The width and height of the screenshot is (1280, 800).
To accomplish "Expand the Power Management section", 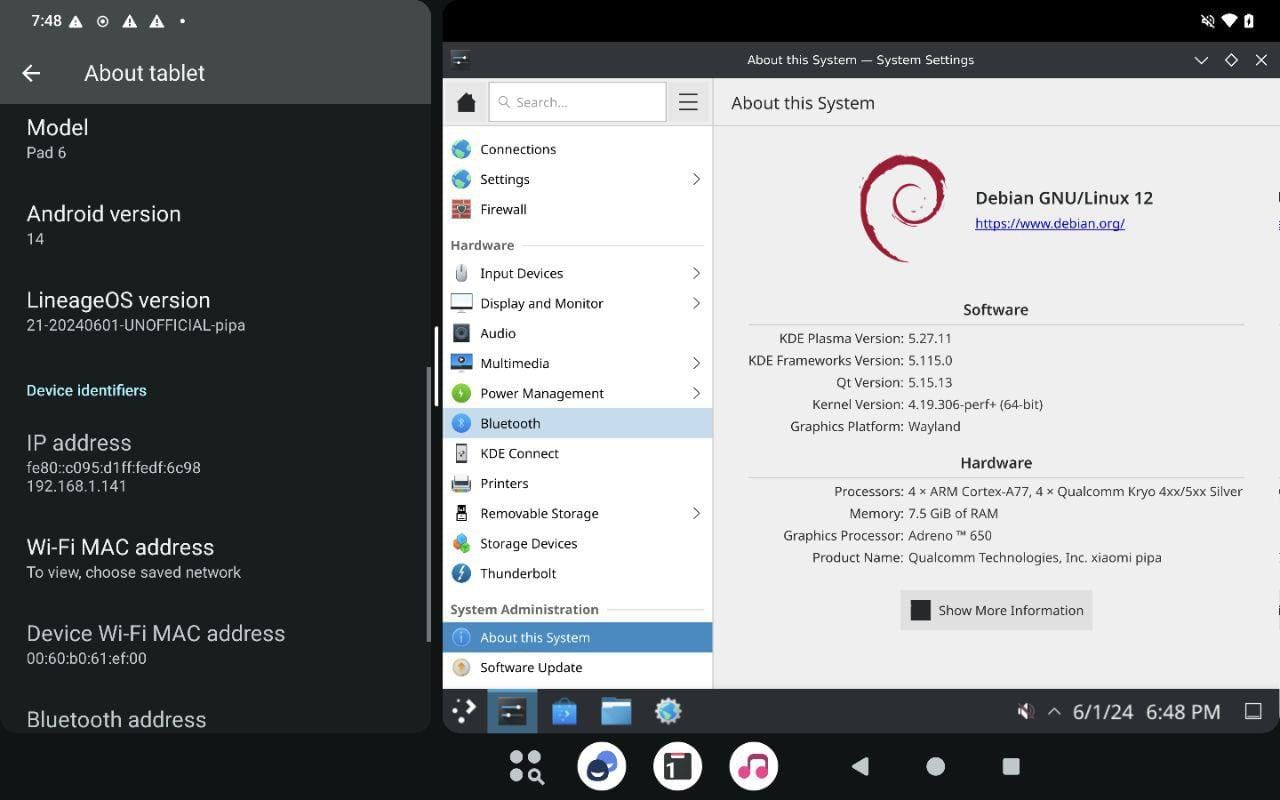I will pos(542,392).
